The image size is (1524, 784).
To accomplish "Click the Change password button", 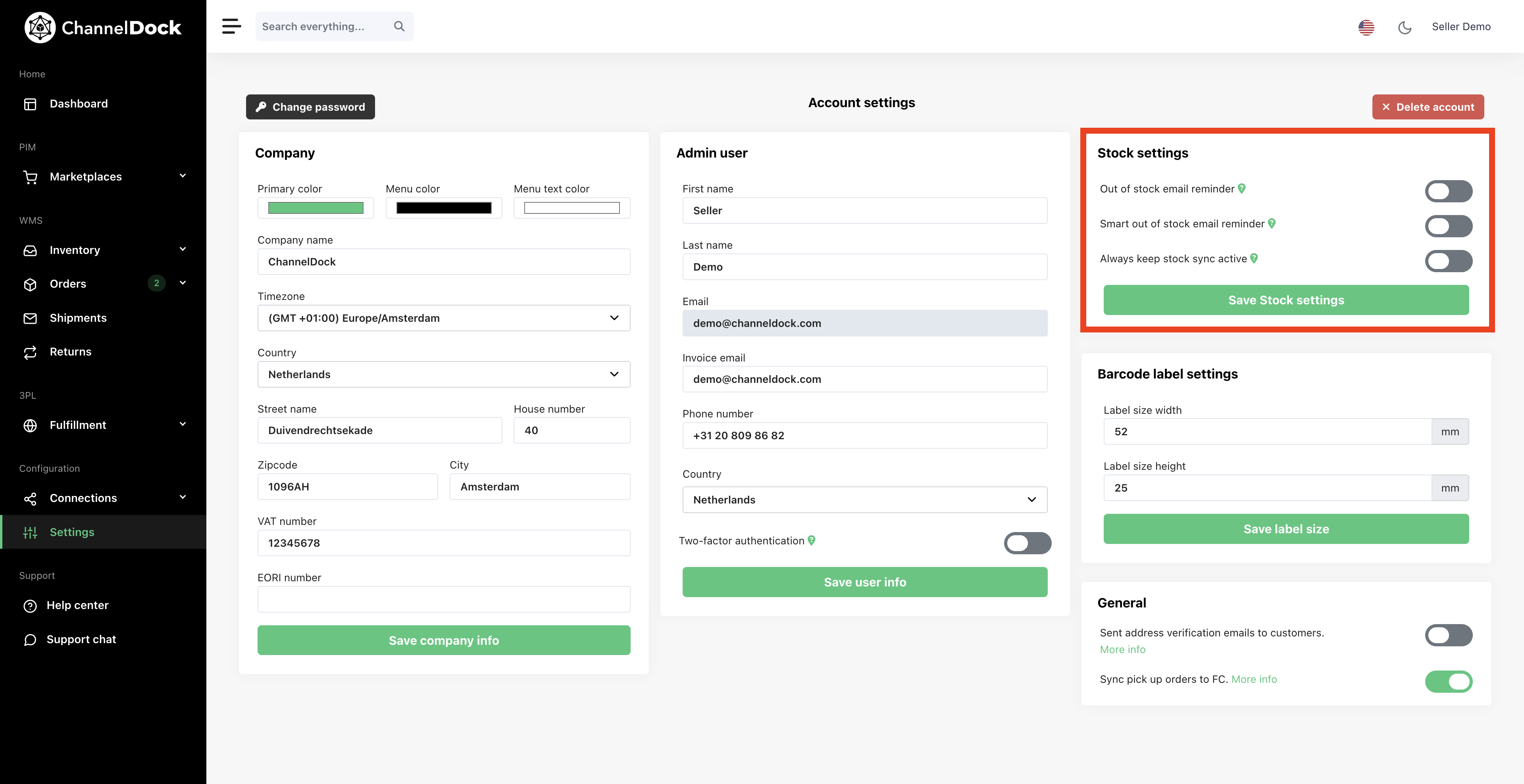I will tap(310, 106).
